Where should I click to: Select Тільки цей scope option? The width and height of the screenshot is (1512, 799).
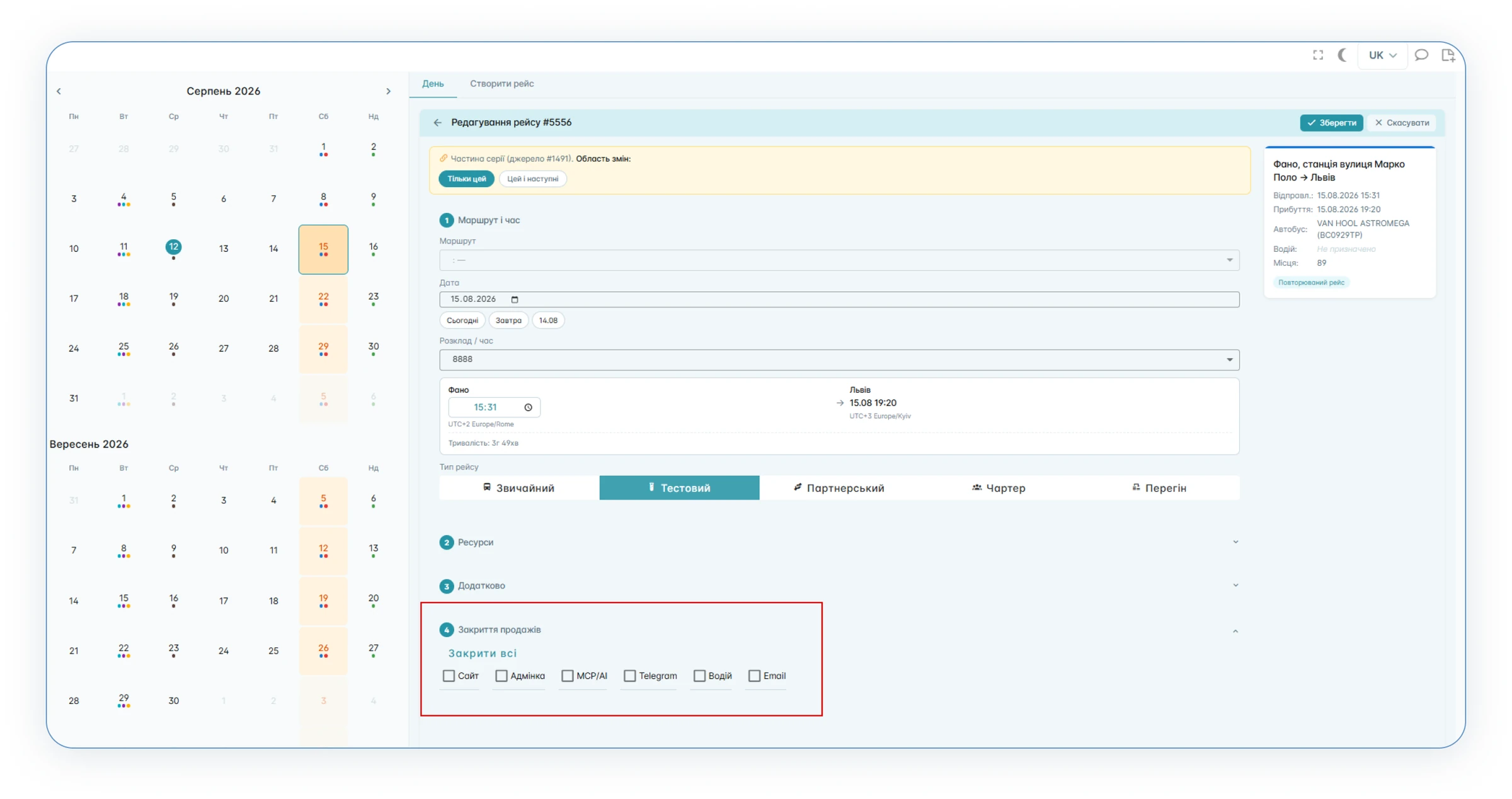tap(466, 179)
